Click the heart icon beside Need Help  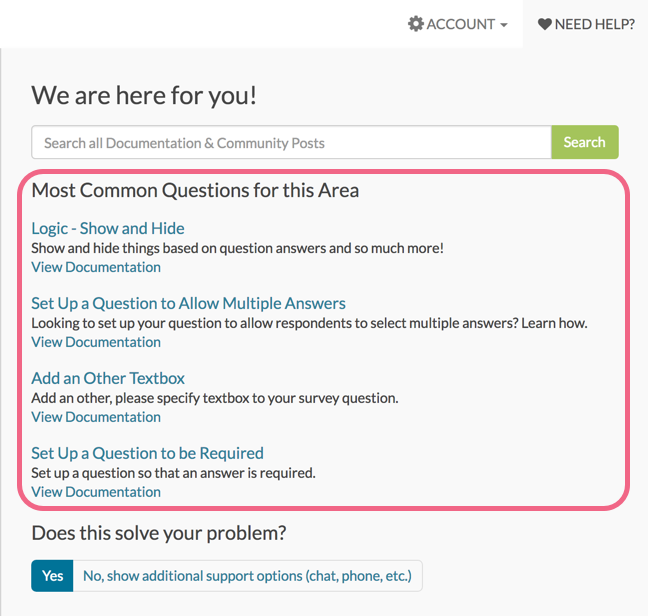(545, 24)
